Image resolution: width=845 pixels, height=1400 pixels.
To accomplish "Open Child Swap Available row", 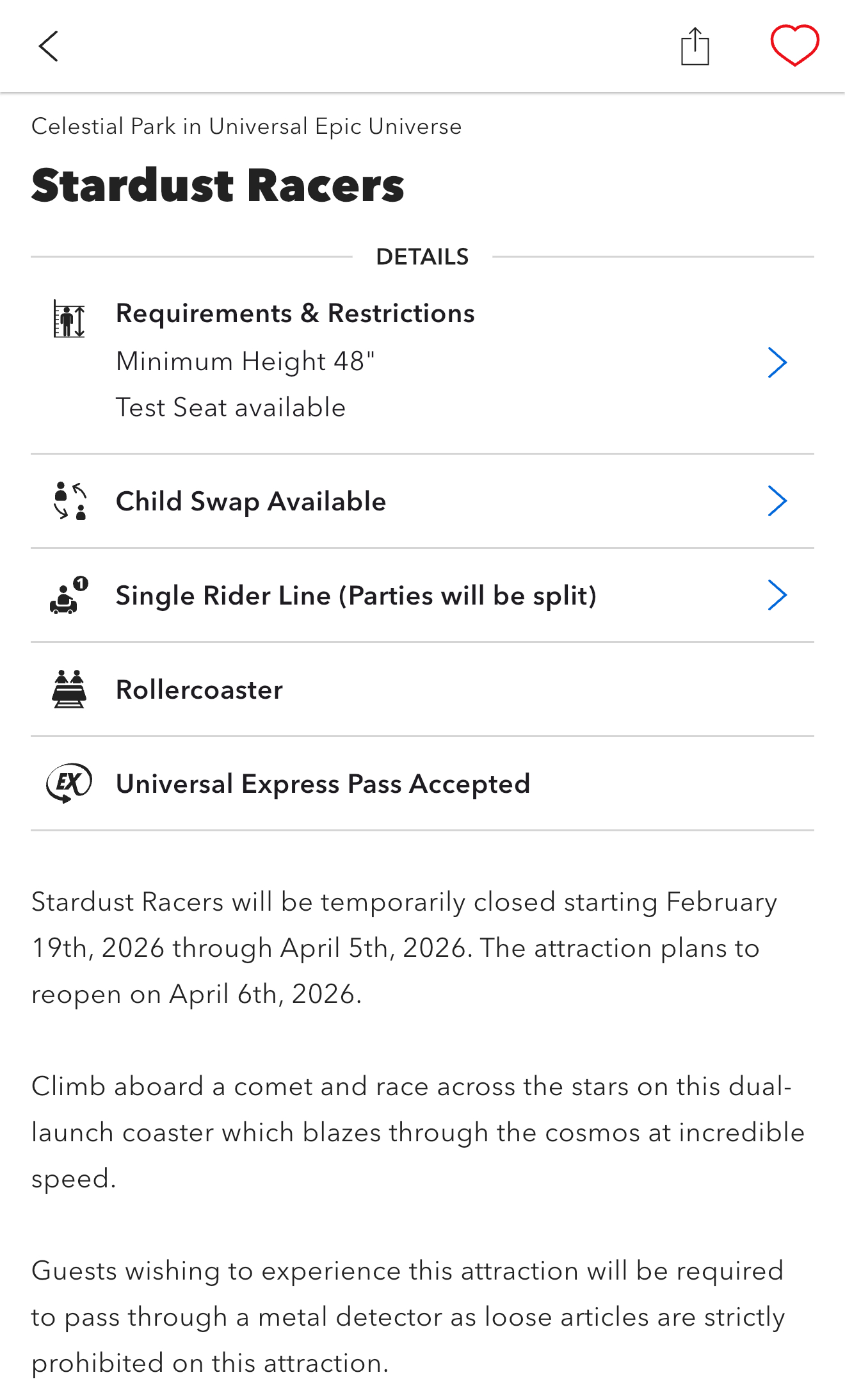I will click(x=251, y=501).
